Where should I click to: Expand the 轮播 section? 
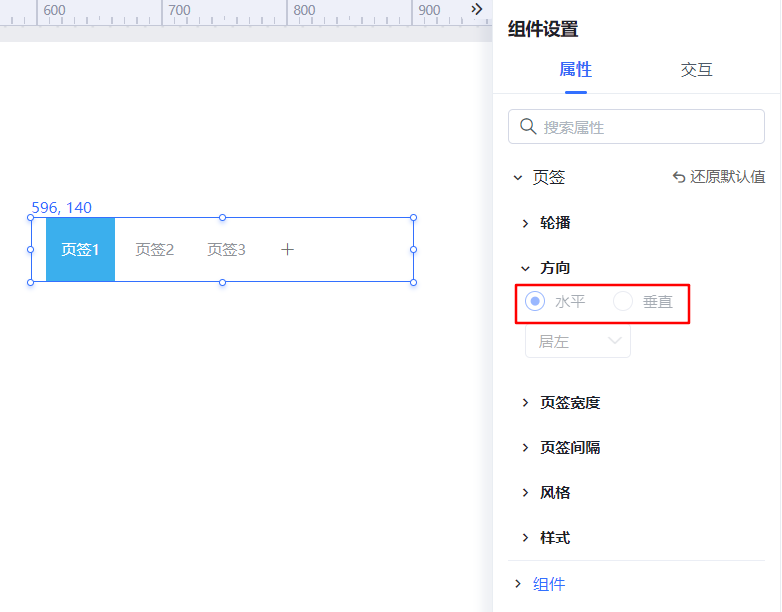coord(525,223)
